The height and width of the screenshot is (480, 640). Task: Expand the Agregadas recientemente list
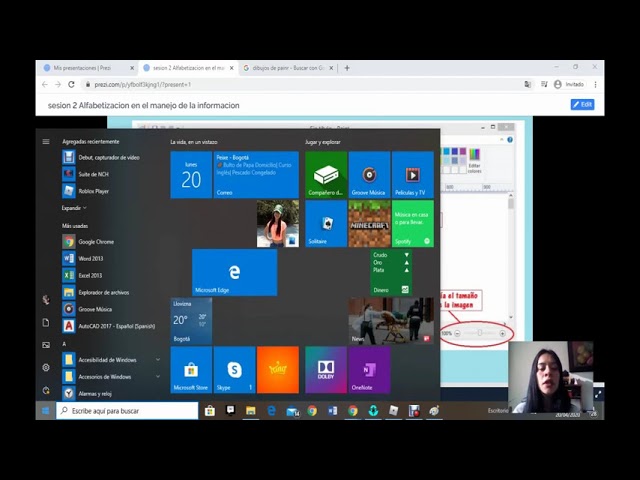pos(74,208)
